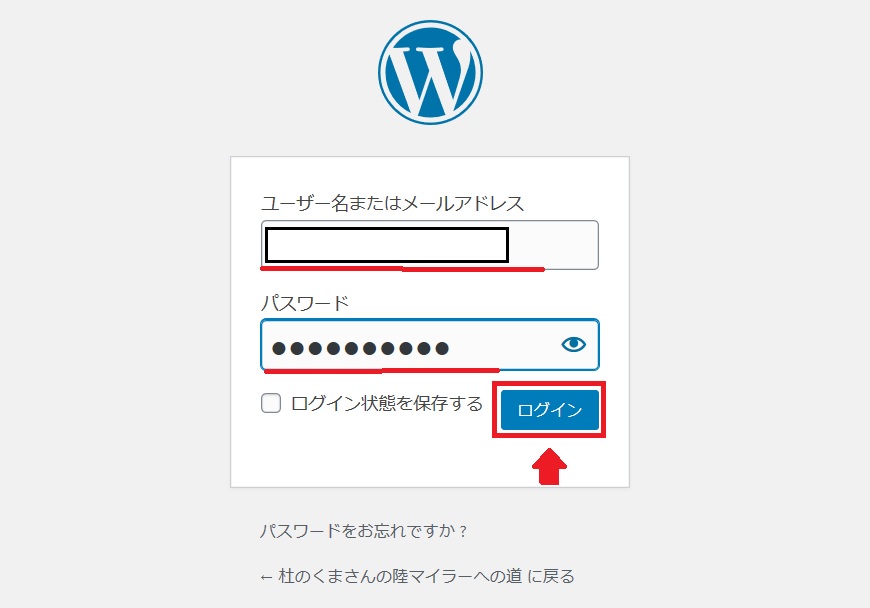Click empty username field area right of redaction
Viewport: 870px width, 608px height.
(553, 245)
